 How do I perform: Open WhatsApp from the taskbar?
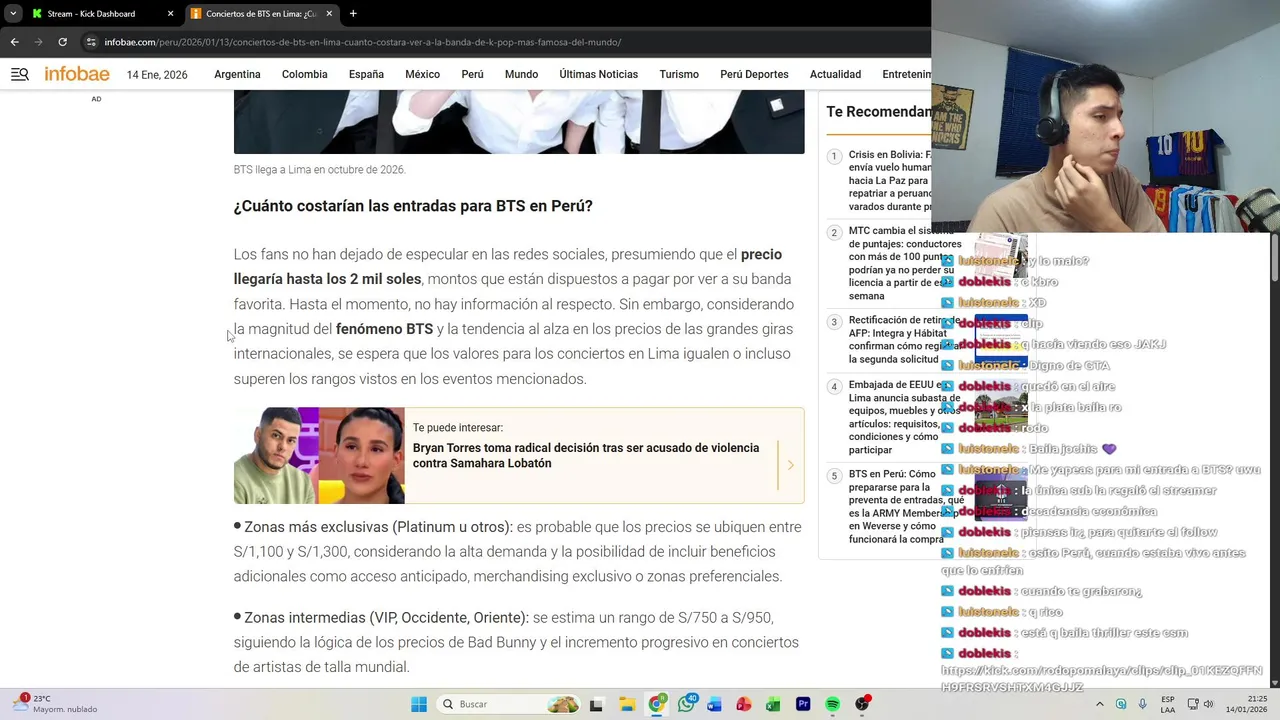tap(686, 704)
